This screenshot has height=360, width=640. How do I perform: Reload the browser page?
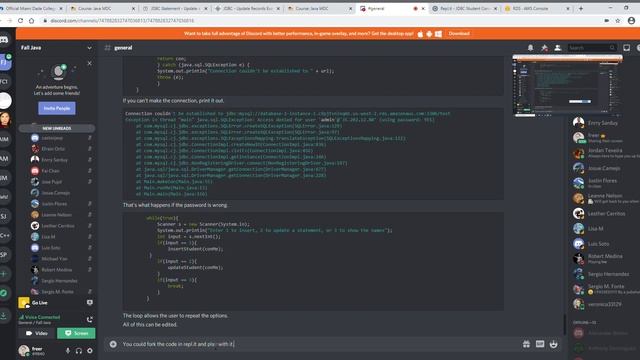[20, 20]
